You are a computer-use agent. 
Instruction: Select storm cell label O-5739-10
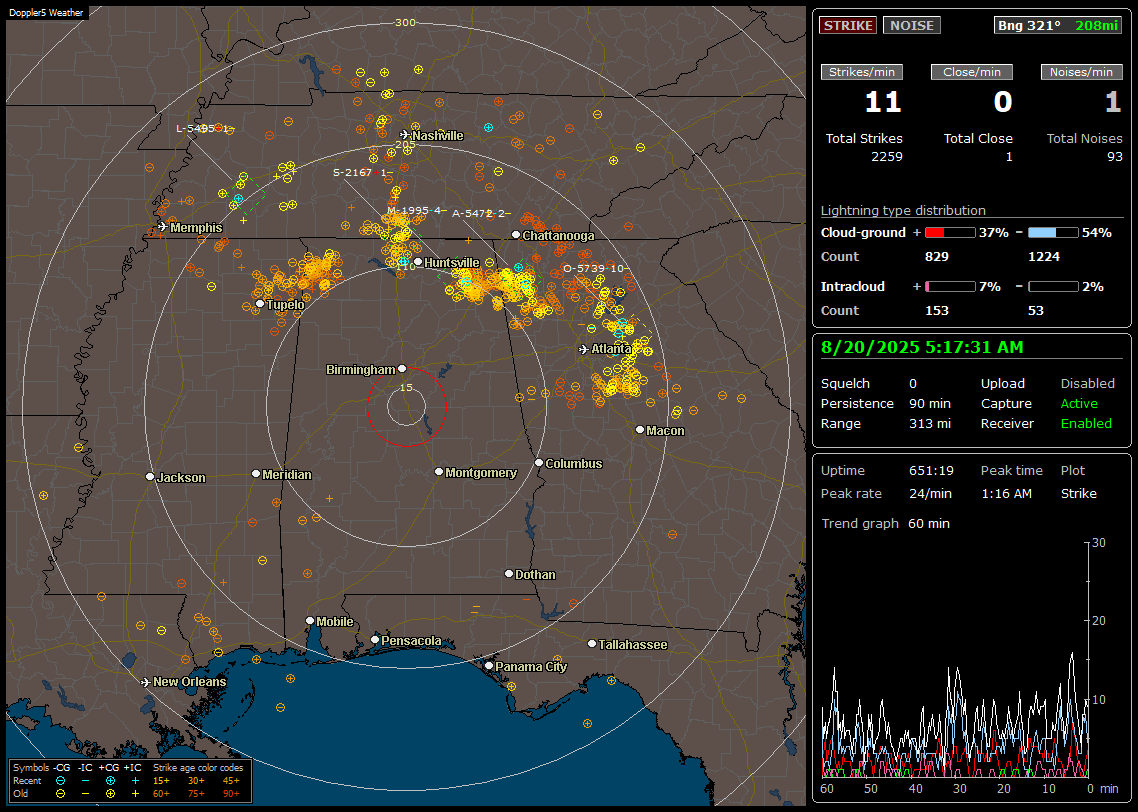click(594, 268)
